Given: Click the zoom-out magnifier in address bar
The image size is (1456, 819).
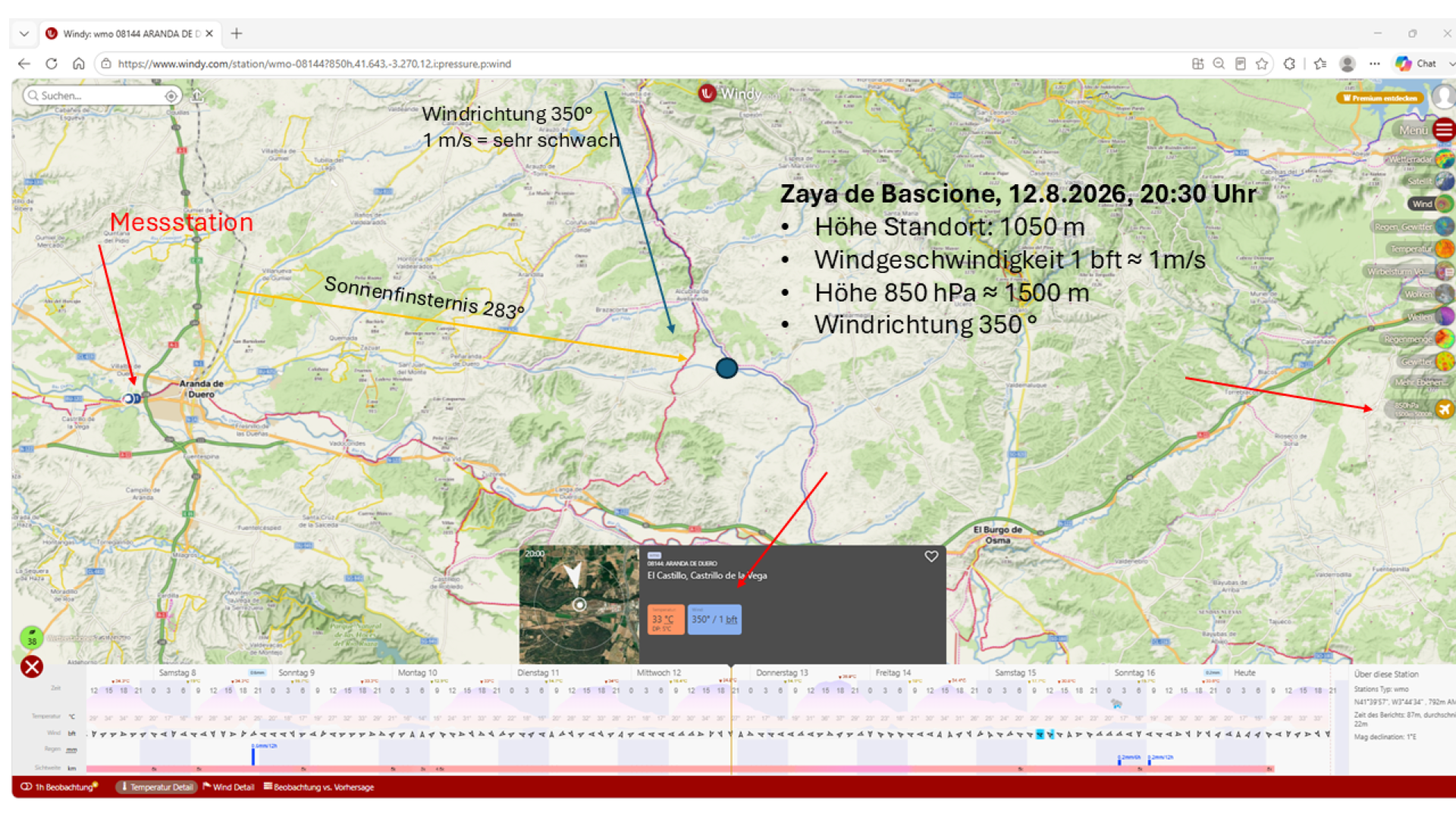Looking at the screenshot, I should [1219, 64].
